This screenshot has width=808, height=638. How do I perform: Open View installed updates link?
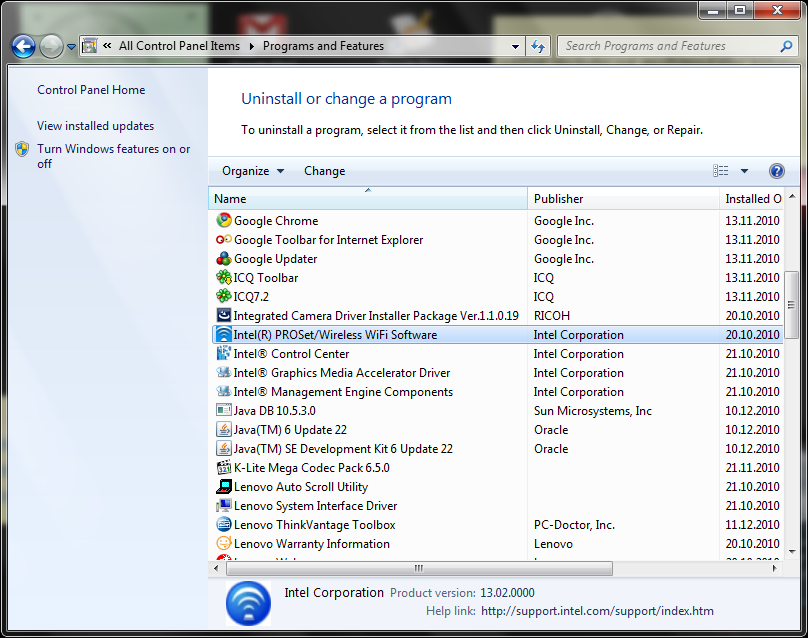pyautogui.click(x=95, y=126)
